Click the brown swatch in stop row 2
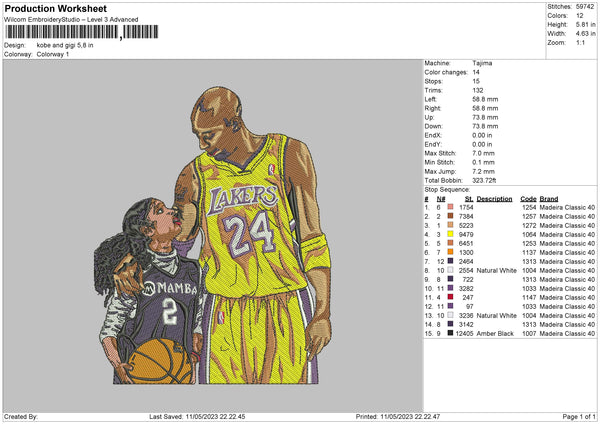This screenshot has height=424, width=600. point(450,216)
